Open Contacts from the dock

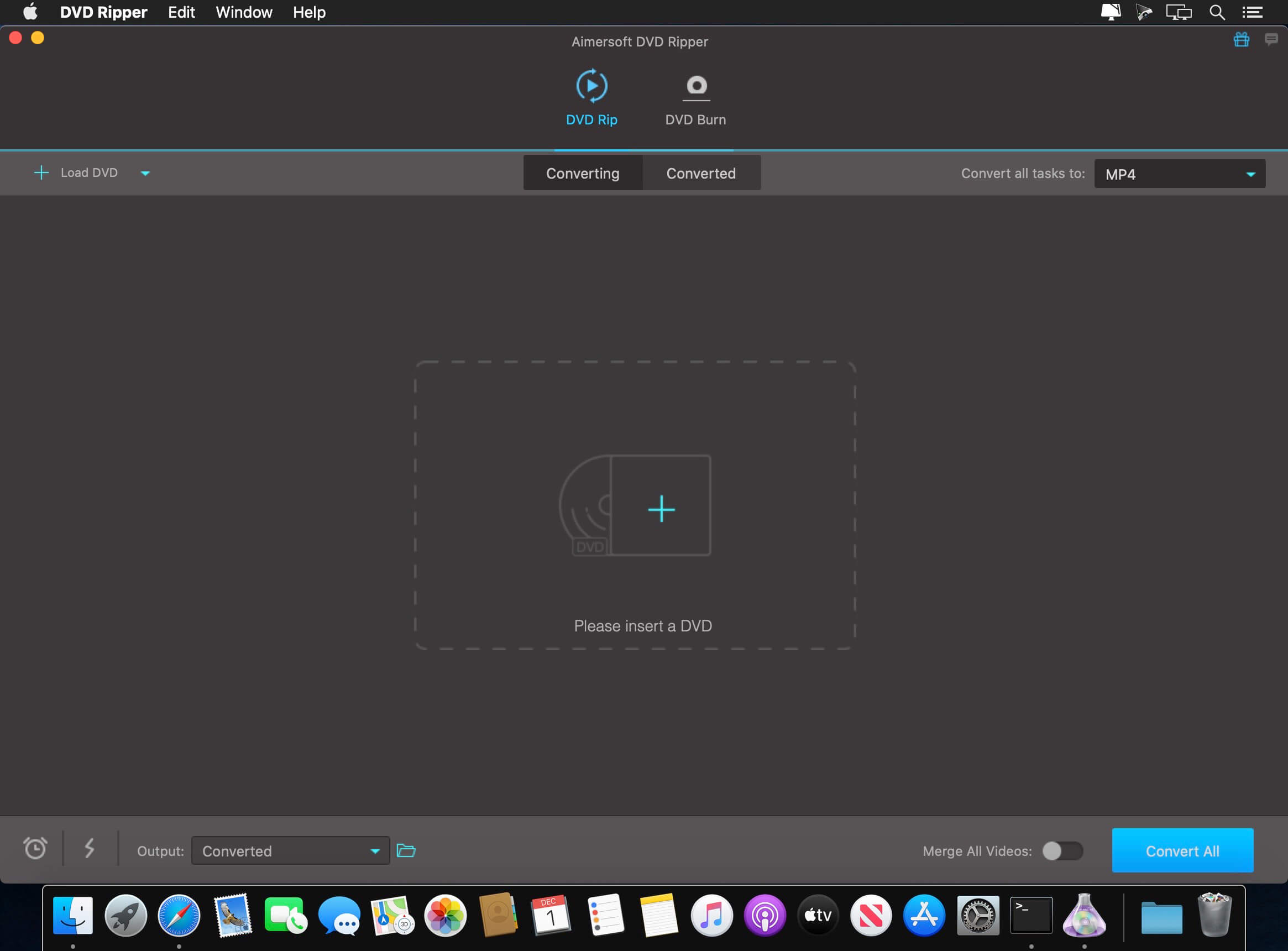[x=499, y=915]
